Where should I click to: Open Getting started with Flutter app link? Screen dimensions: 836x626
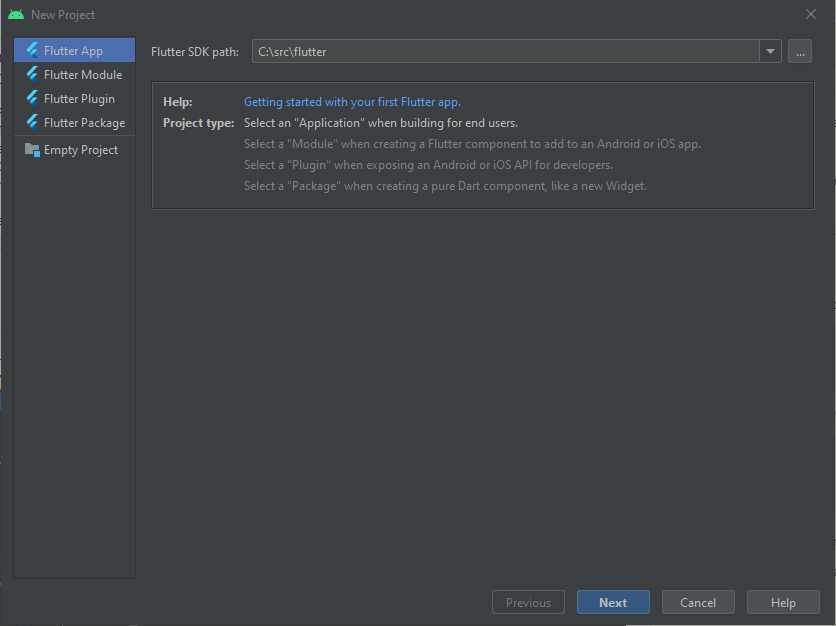click(352, 102)
